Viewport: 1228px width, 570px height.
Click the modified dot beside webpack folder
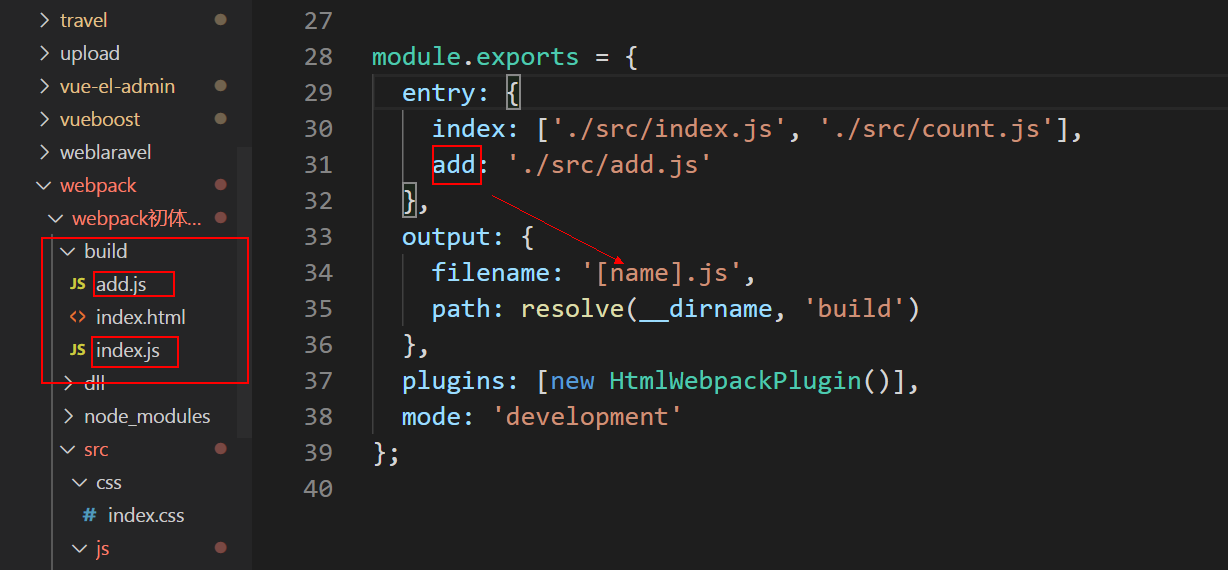(220, 185)
